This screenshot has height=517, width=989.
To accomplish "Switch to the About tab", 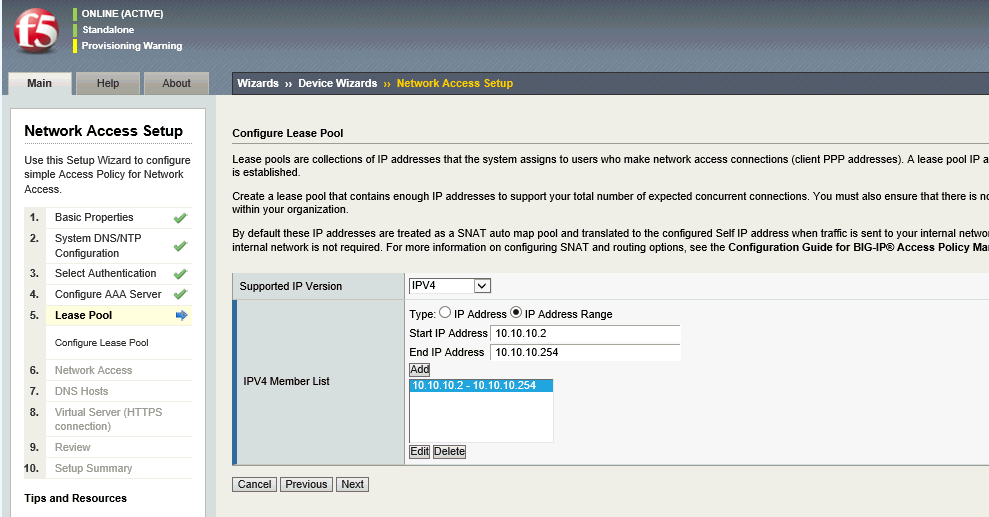I will pos(176,83).
